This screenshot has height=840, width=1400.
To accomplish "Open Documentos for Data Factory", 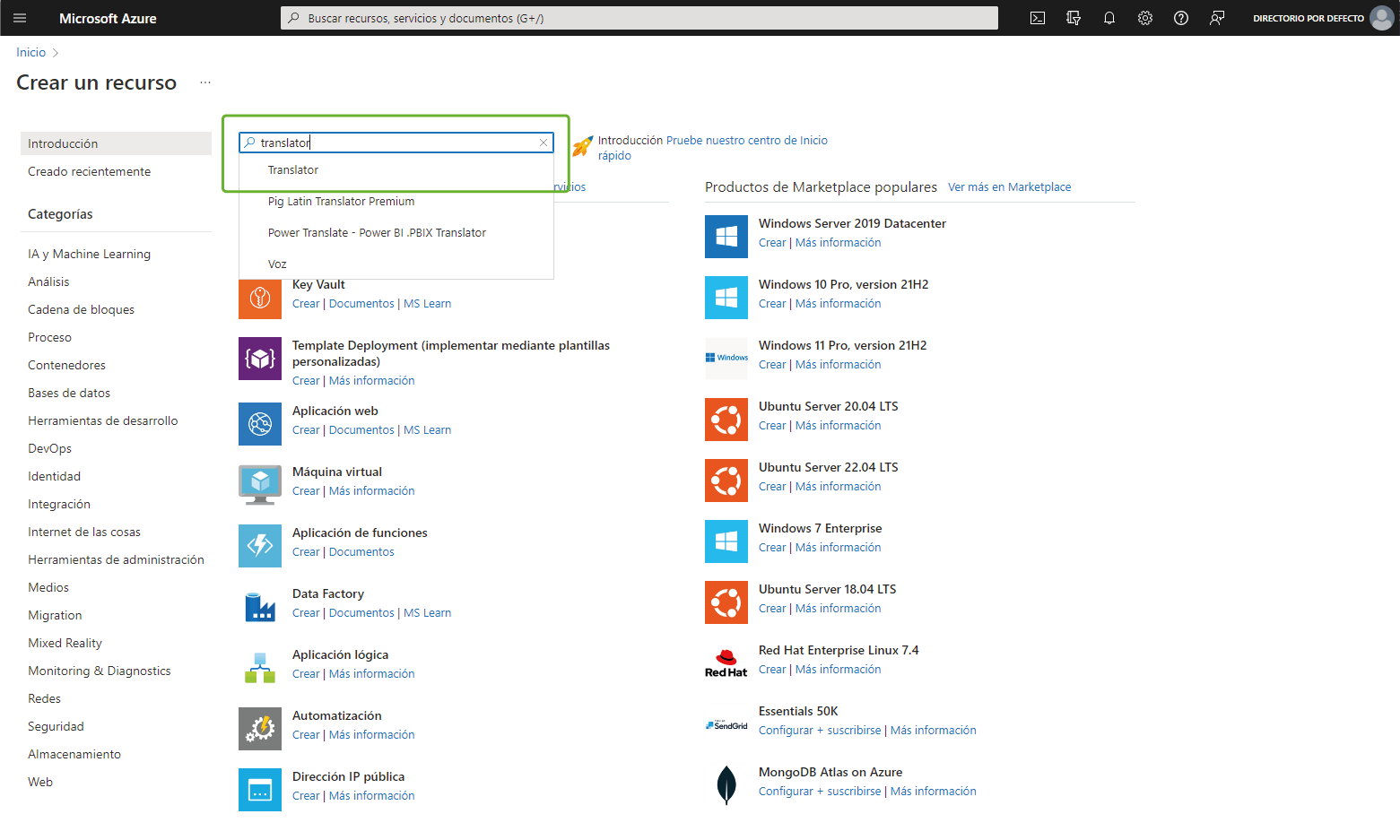I will tap(361, 613).
